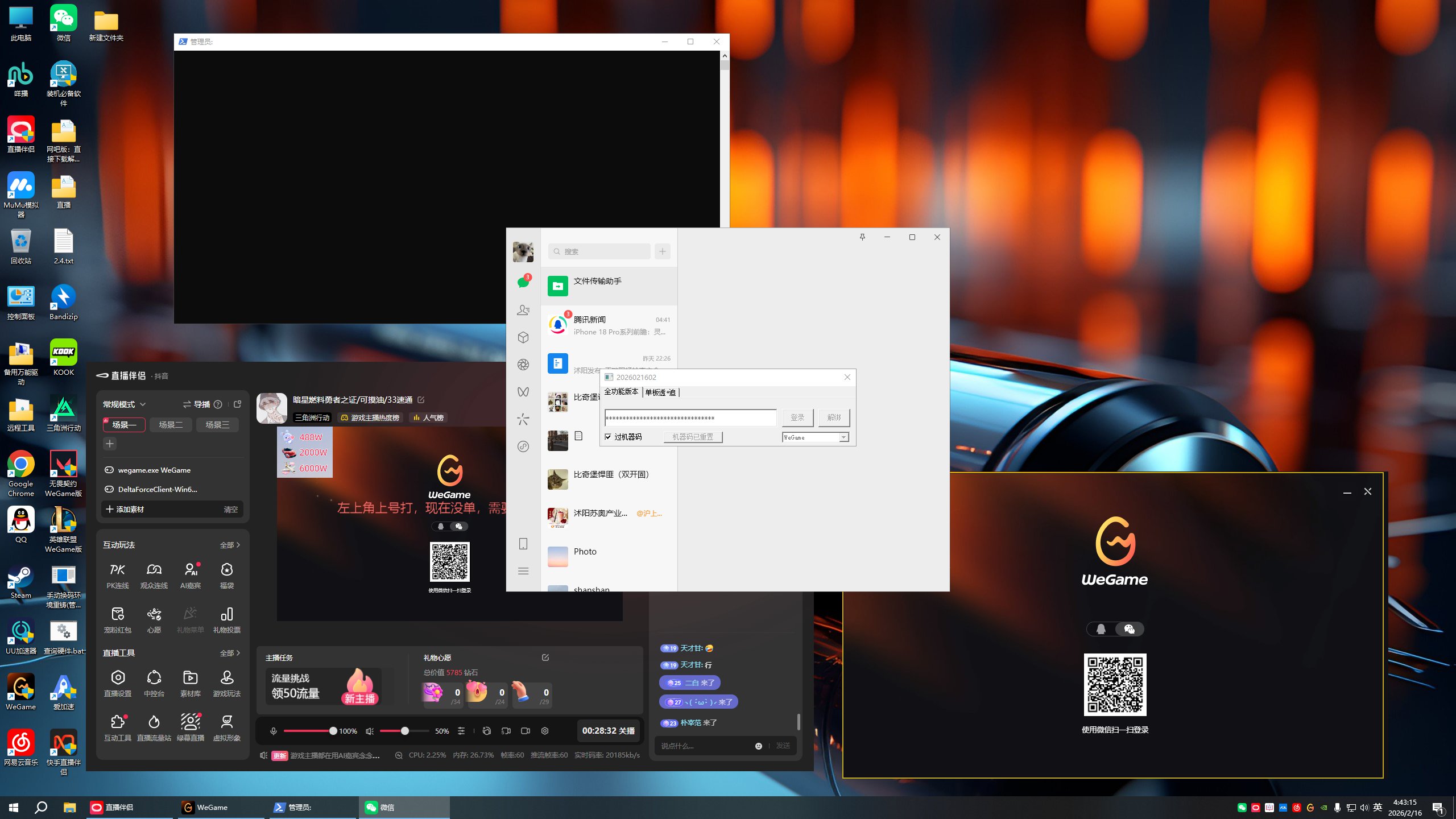The height and width of the screenshot is (819, 1456).
Task: Open WeChat contacts sidebar icon
Action: pos(523,310)
